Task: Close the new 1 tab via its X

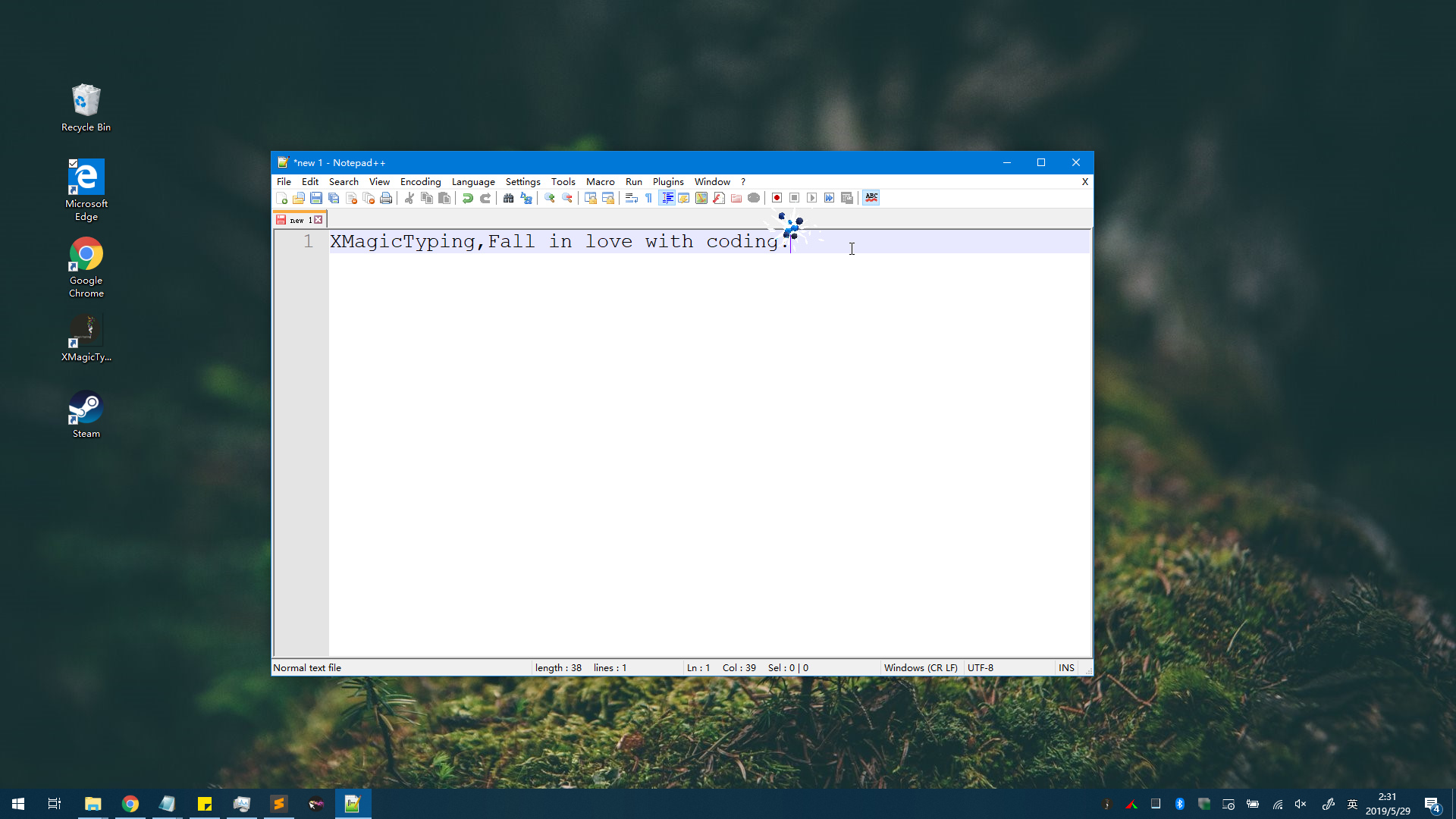Action: click(x=318, y=219)
